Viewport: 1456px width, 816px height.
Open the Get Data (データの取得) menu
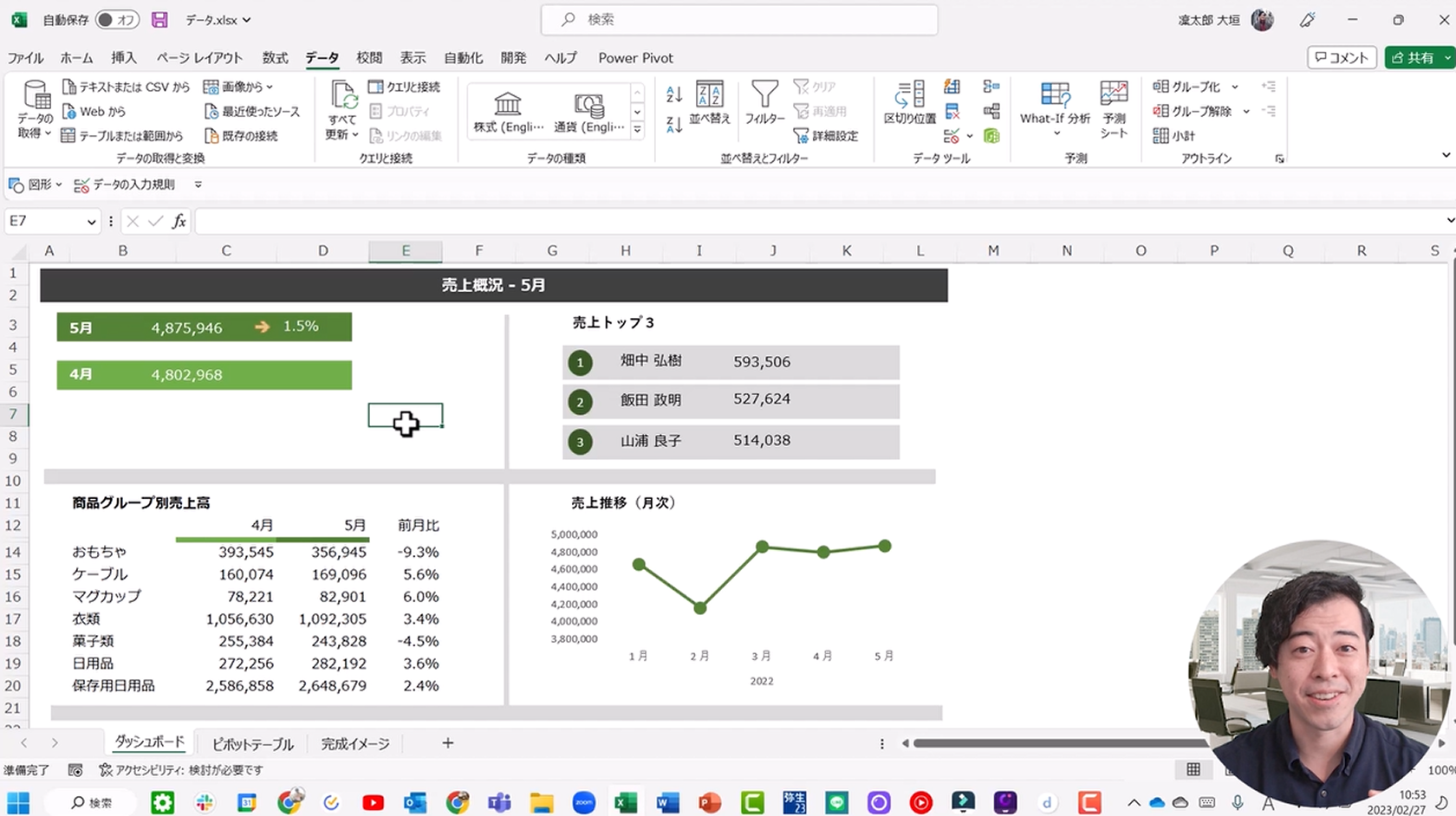36,110
